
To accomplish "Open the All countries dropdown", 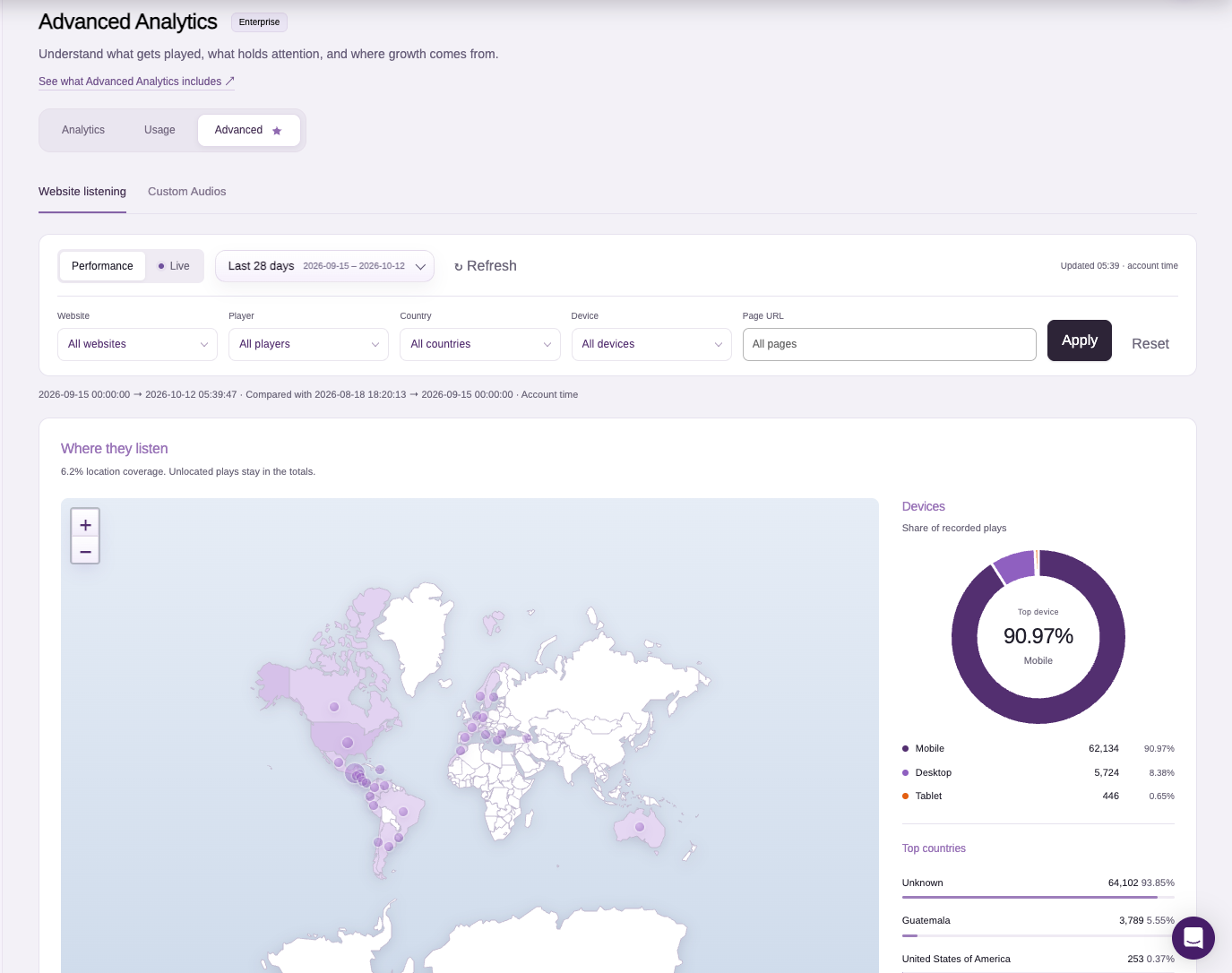I will click(480, 344).
